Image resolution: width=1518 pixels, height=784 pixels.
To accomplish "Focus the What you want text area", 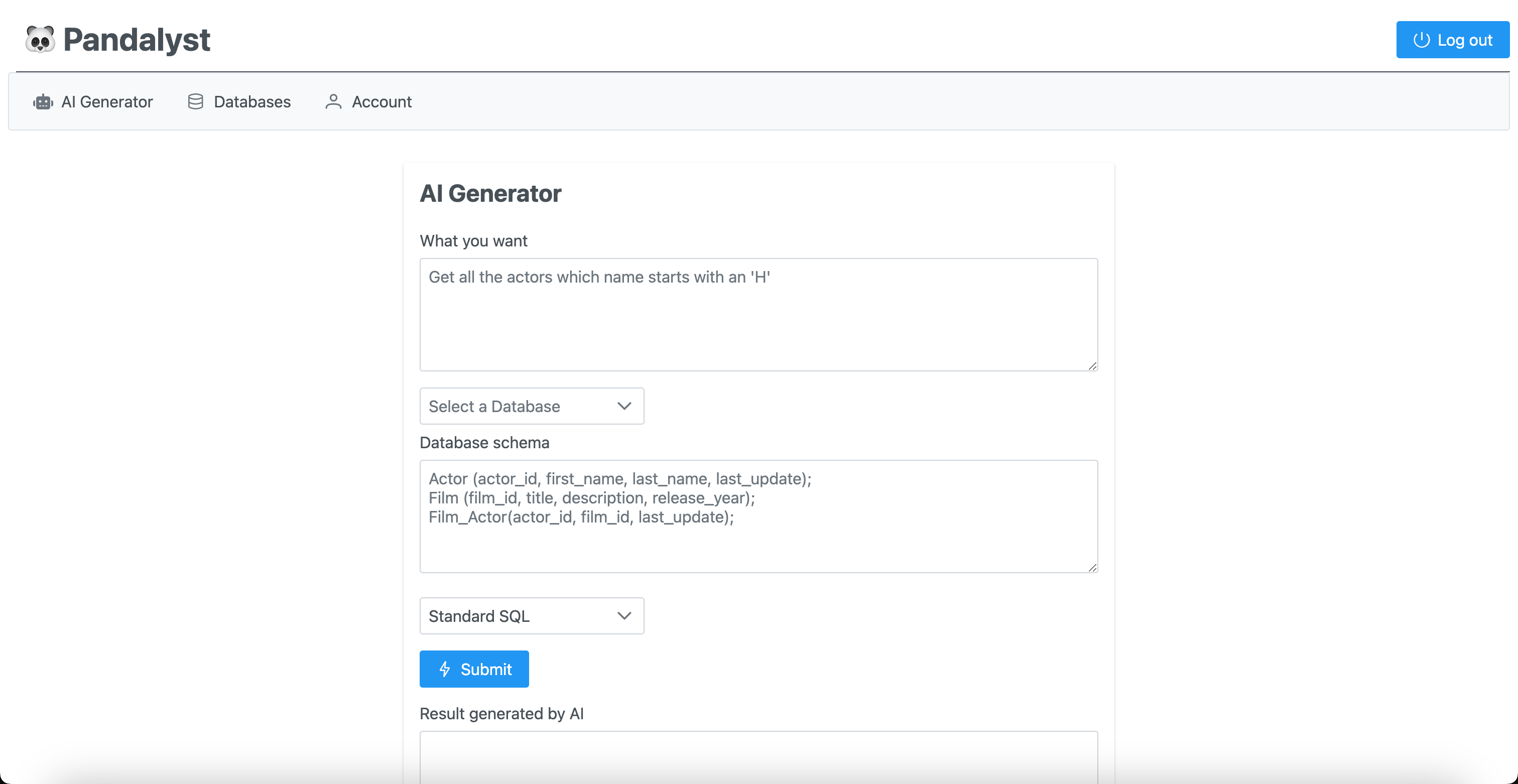I will click(x=758, y=315).
